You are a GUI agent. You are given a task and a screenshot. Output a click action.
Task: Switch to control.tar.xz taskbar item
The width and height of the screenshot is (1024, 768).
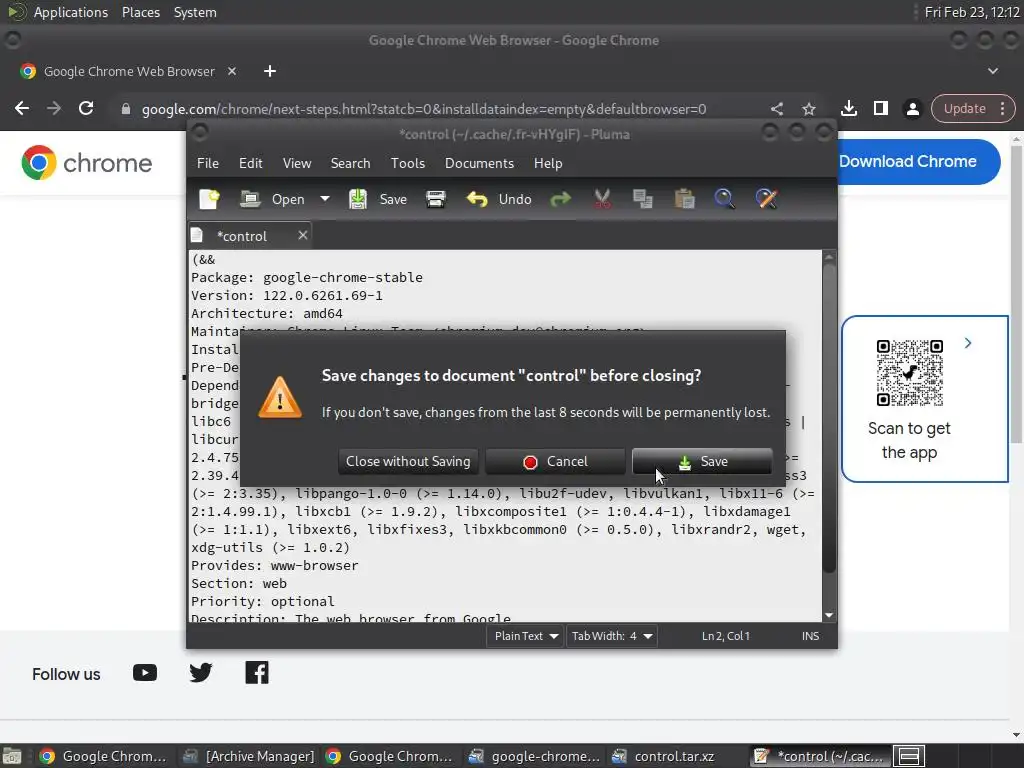675,756
